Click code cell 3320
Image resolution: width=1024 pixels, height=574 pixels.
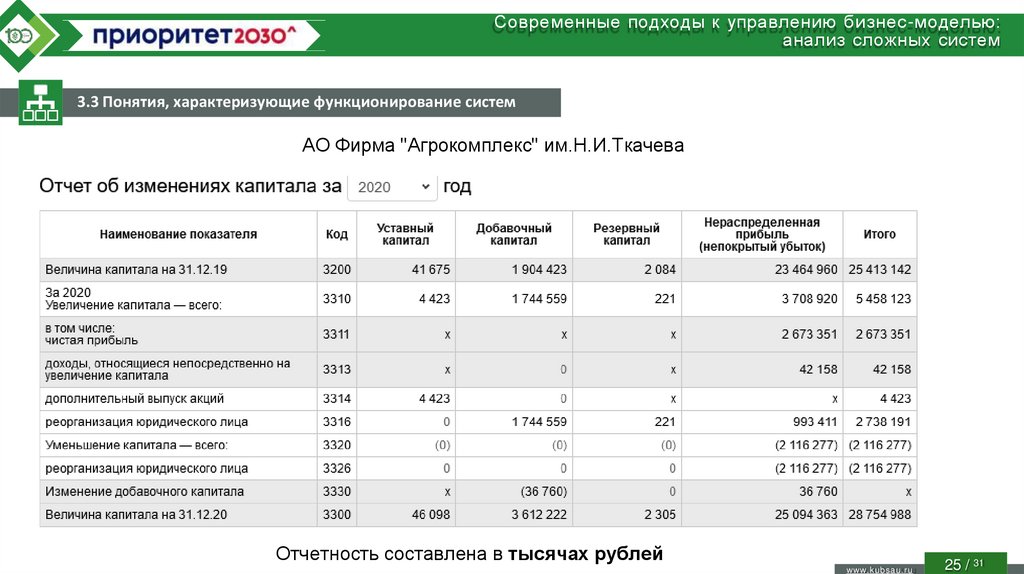coord(337,445)
